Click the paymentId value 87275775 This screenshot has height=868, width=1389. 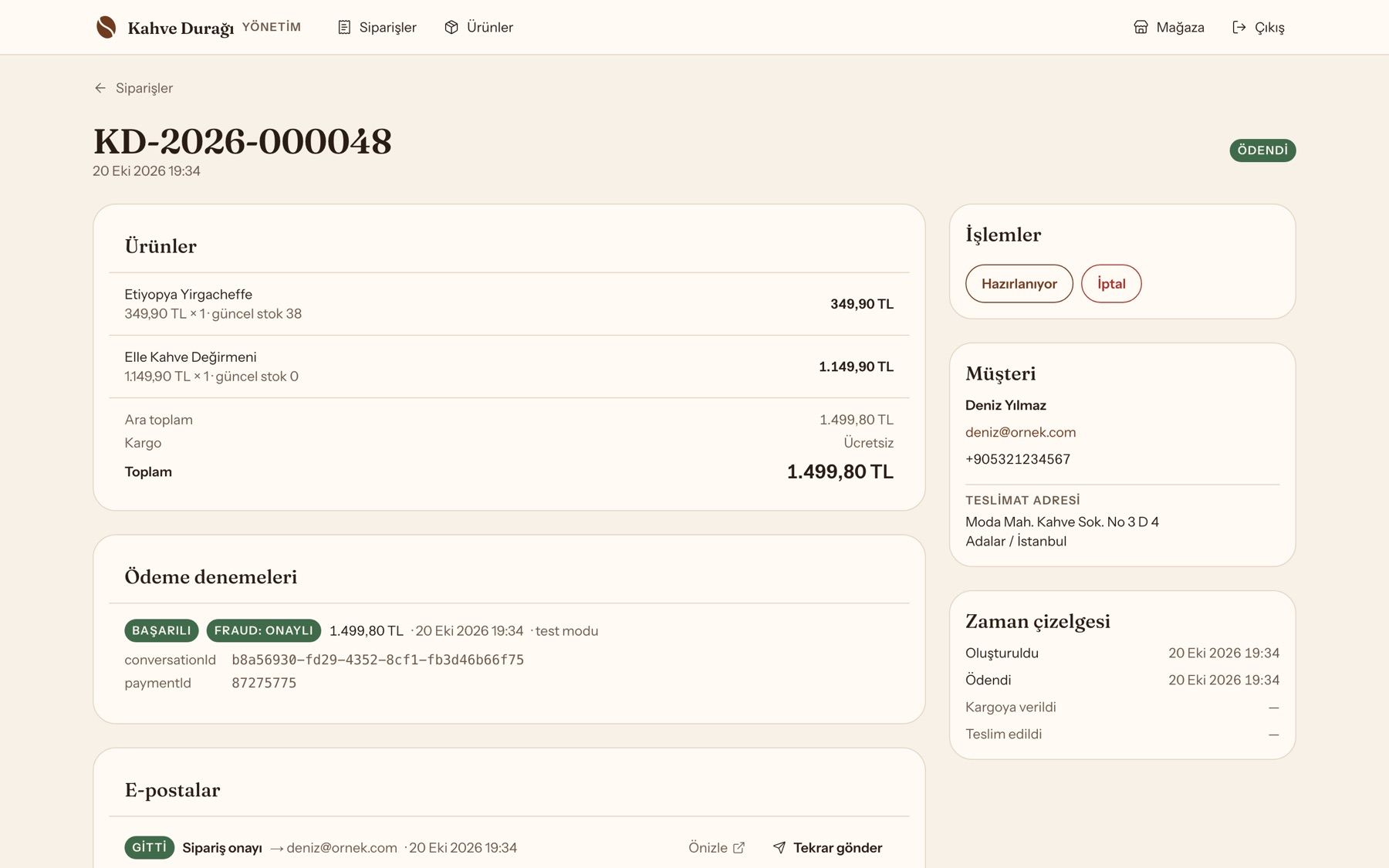click(x=264, y=683)
